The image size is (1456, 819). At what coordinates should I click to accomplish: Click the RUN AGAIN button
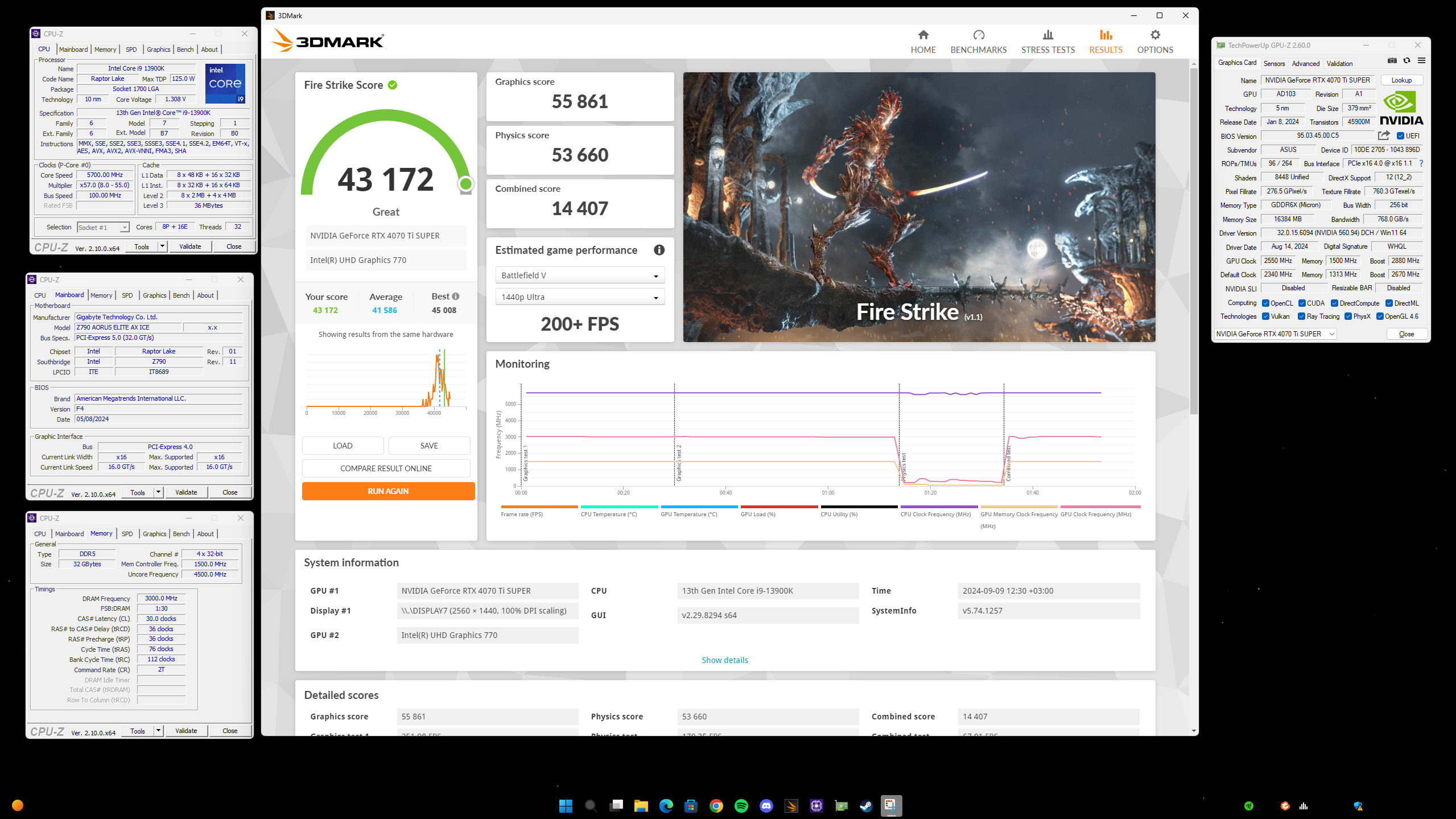click(388, 491)
